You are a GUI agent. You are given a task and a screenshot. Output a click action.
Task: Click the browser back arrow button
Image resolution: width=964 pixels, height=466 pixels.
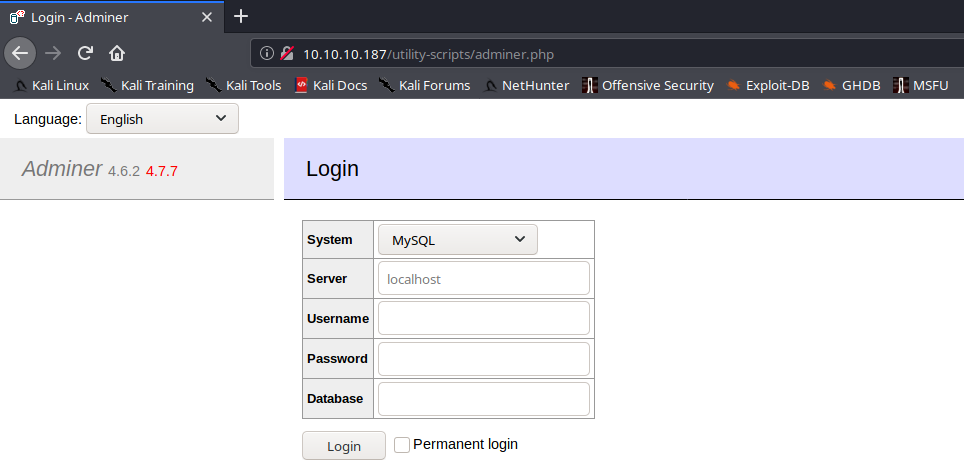click(x=21, y=53)
